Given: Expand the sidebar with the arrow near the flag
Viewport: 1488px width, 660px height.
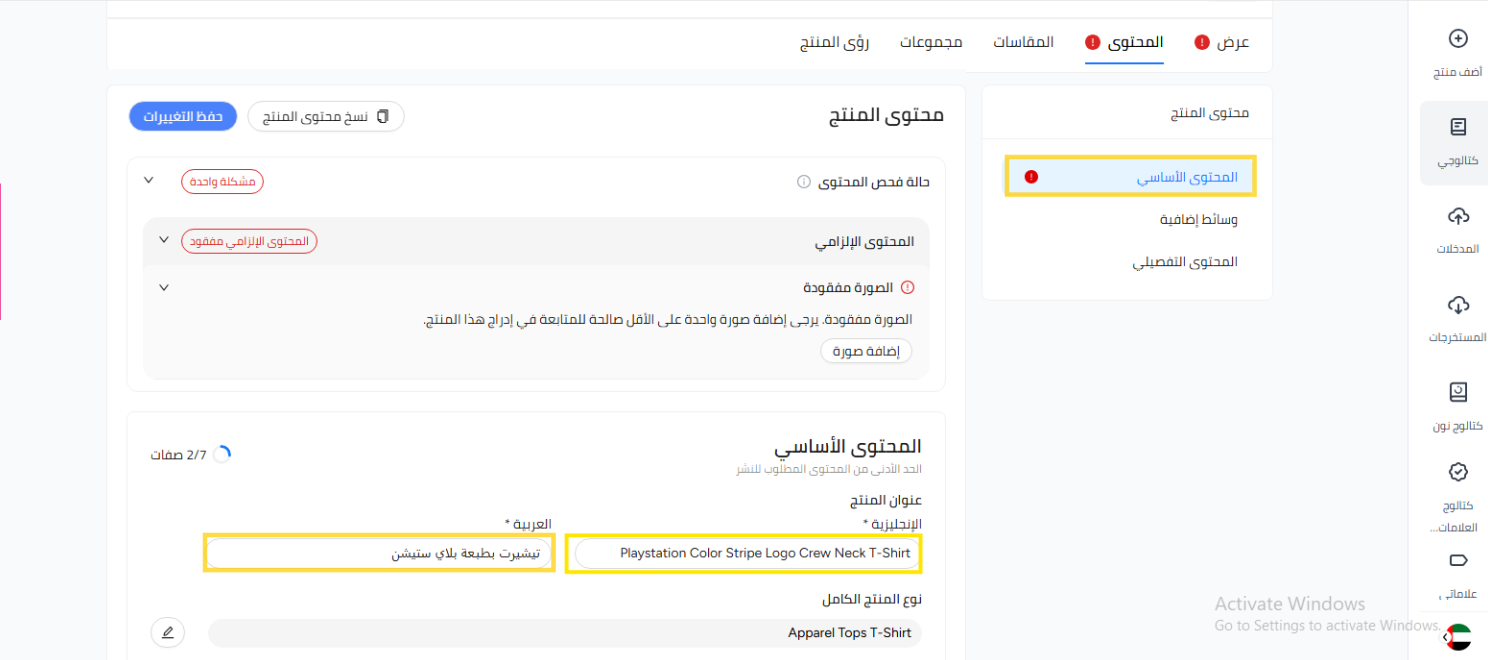Looking at the screenshot, I should pos(1445,636).
